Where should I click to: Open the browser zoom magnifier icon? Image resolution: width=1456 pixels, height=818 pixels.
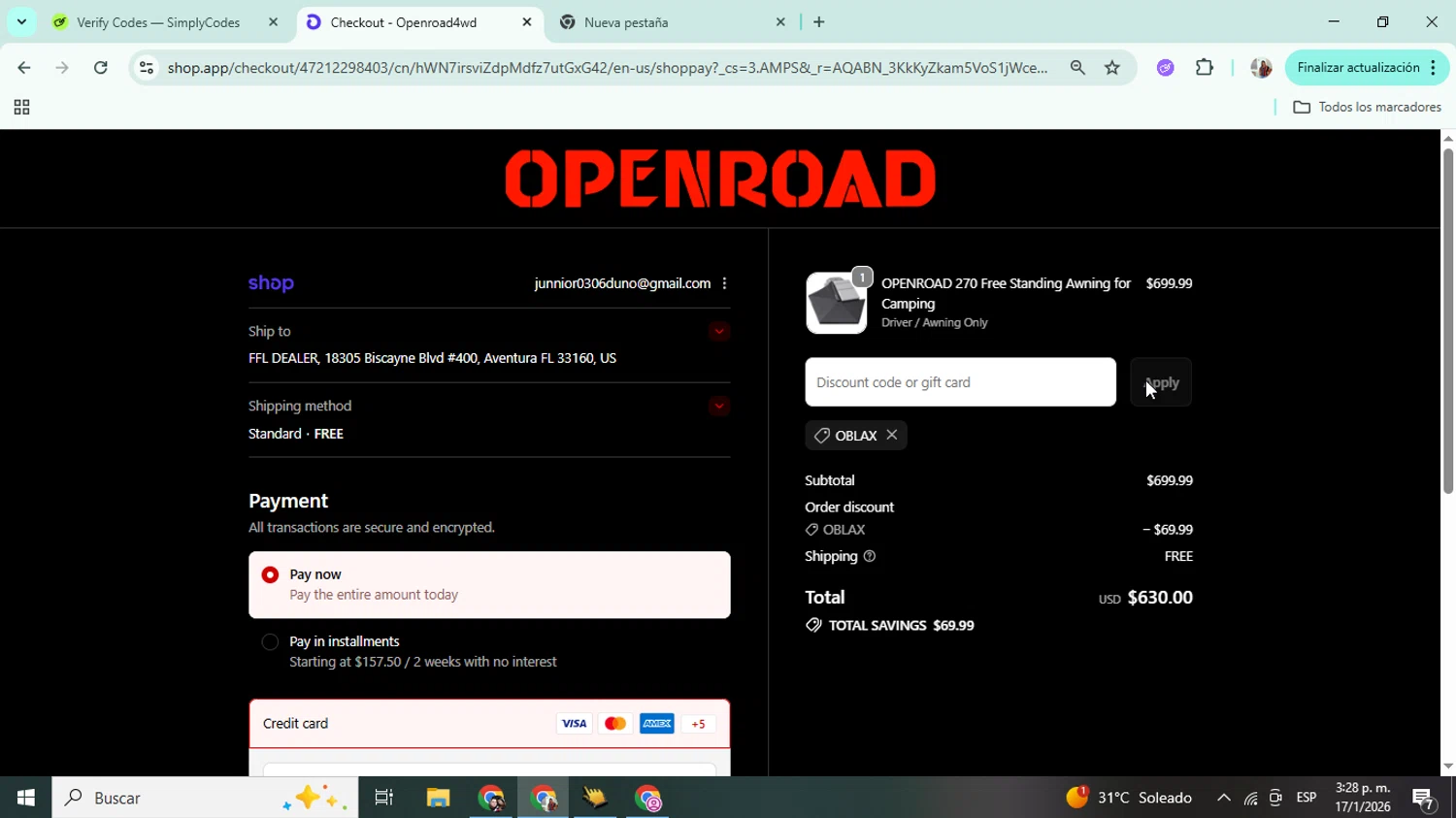pyautogui.click(x=1077, y=68)
